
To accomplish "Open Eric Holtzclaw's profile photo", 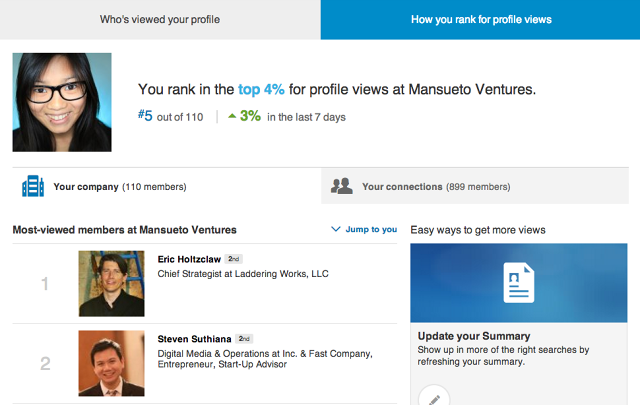I will pyautogui.click(x=111, y=284).
